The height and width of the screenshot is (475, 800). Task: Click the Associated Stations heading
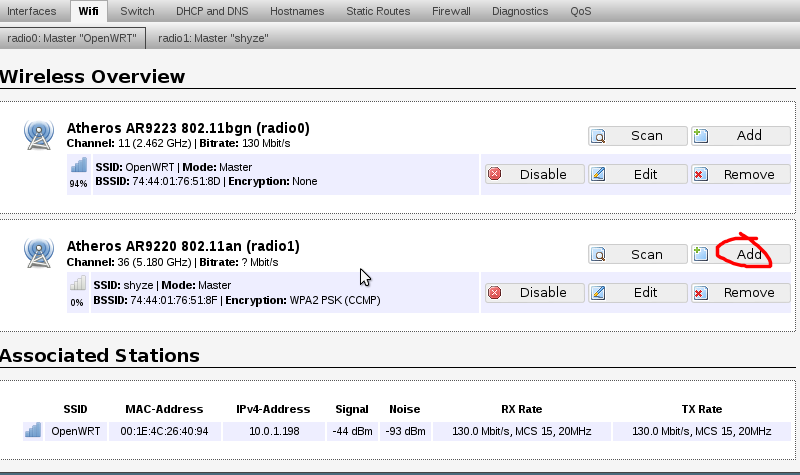pos(99,356)
